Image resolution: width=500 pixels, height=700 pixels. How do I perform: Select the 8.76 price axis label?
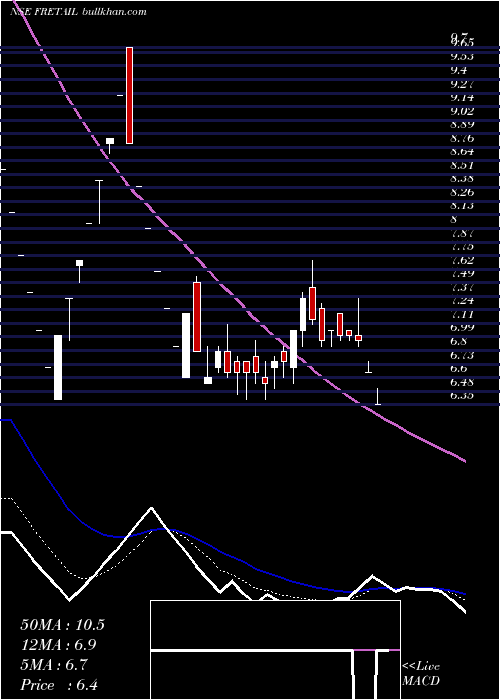tap(462, 138)
